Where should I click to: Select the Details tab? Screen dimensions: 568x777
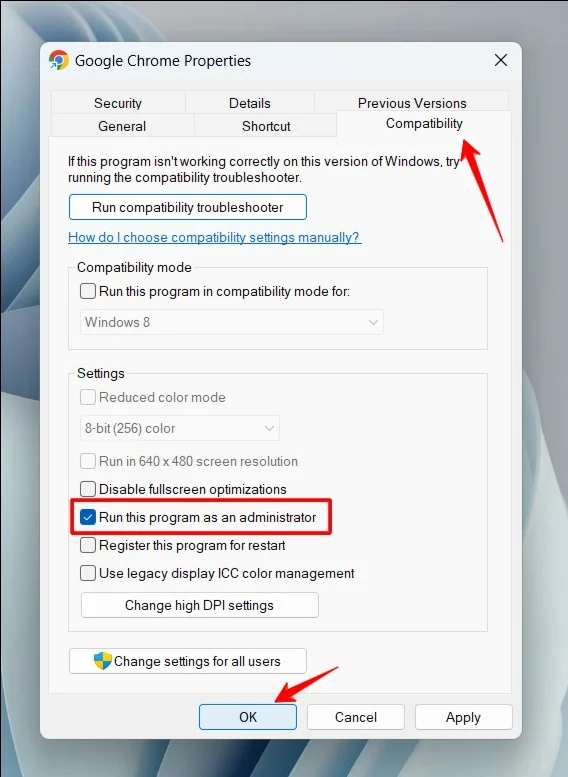click(x=250, y=103)
